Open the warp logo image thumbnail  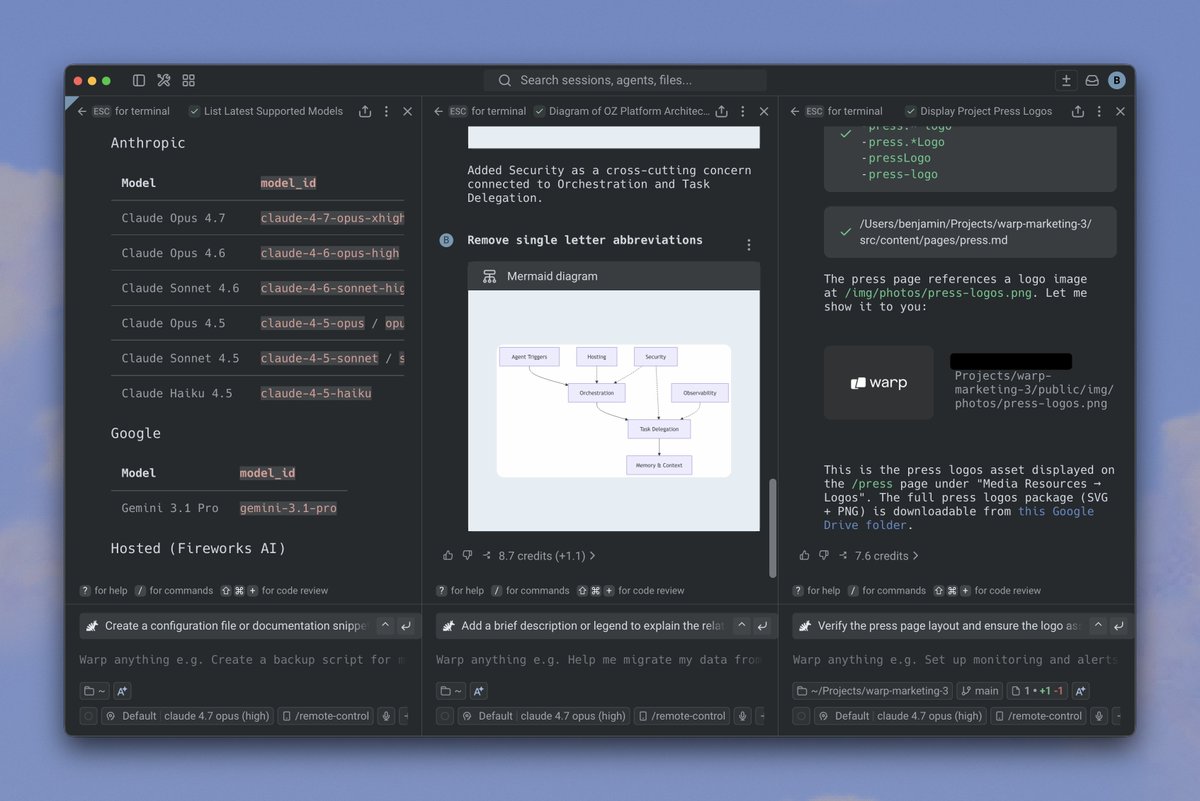(878, 382)
